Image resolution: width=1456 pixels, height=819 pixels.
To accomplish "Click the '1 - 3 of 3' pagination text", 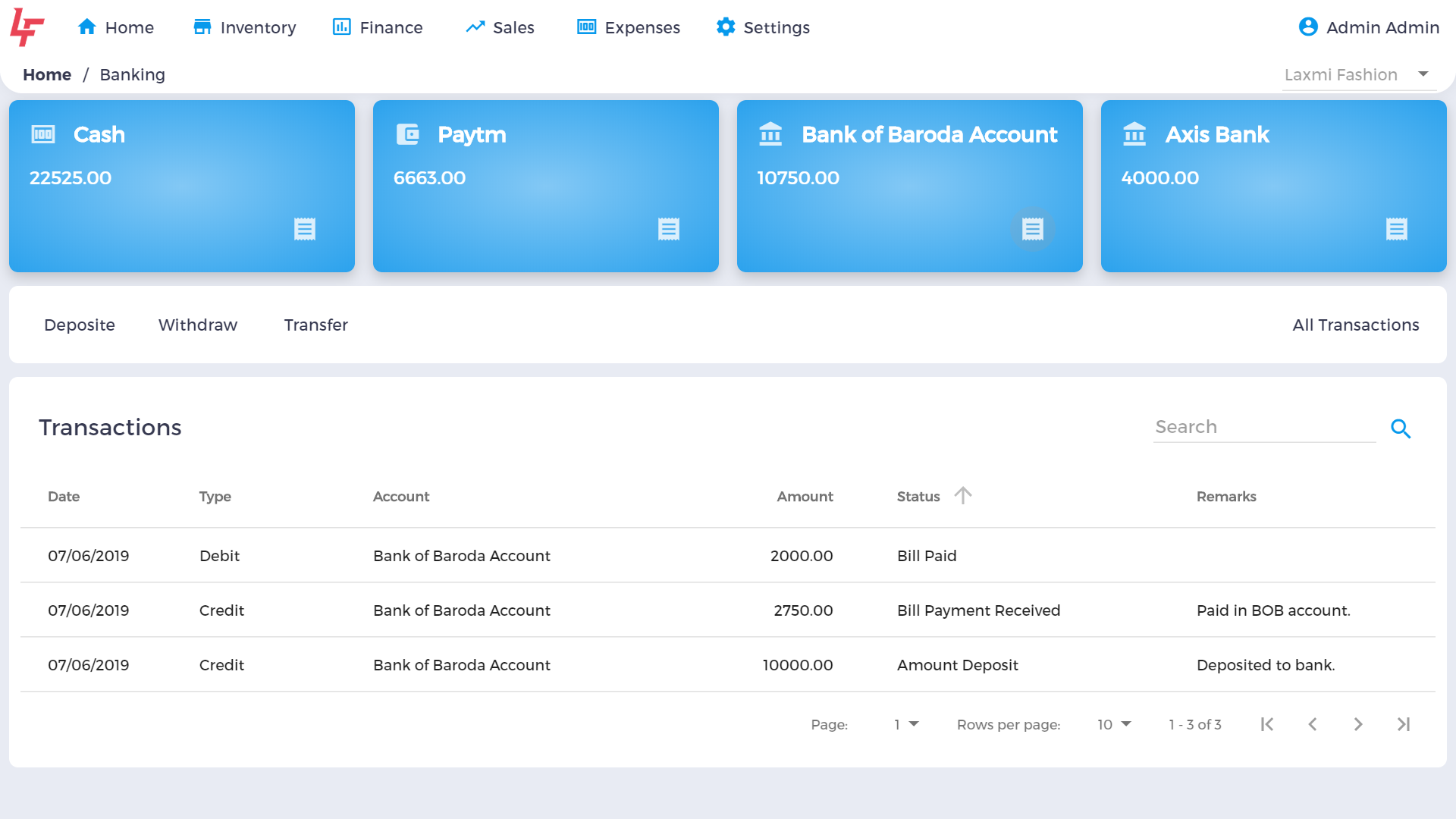I will 1195,724.
